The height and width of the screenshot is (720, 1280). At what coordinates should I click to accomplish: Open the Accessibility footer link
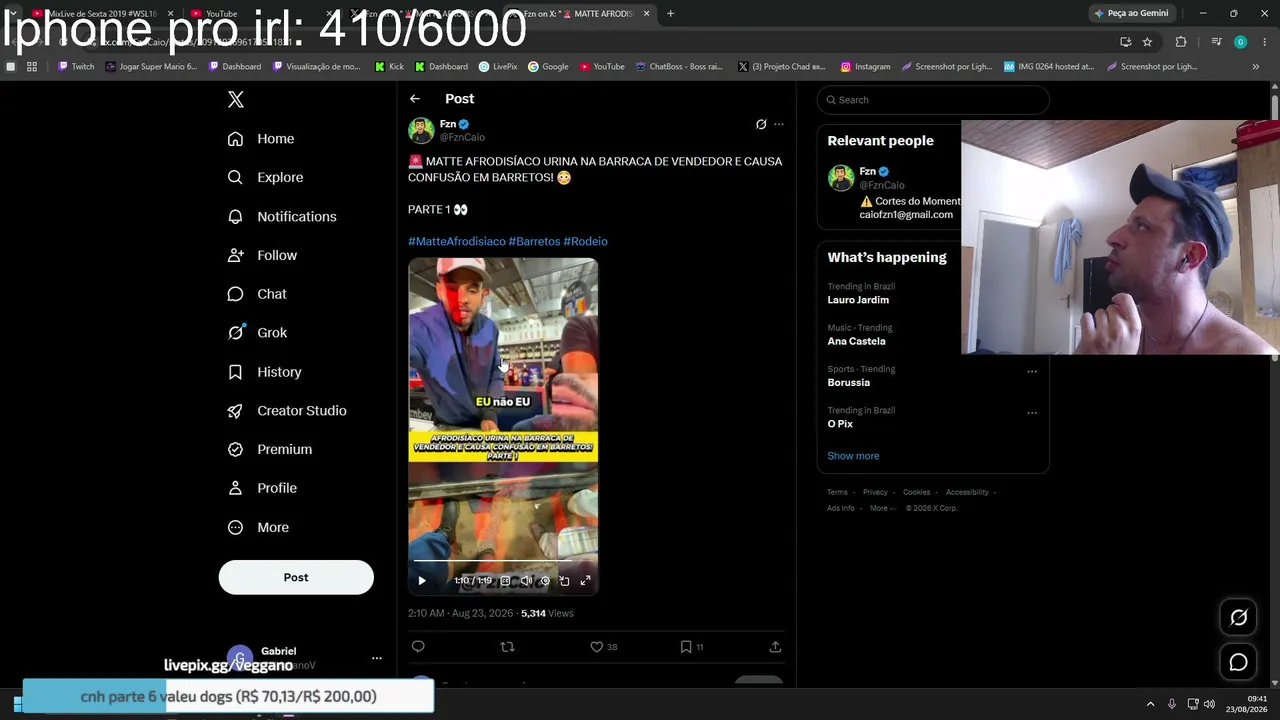click(967, 492)
